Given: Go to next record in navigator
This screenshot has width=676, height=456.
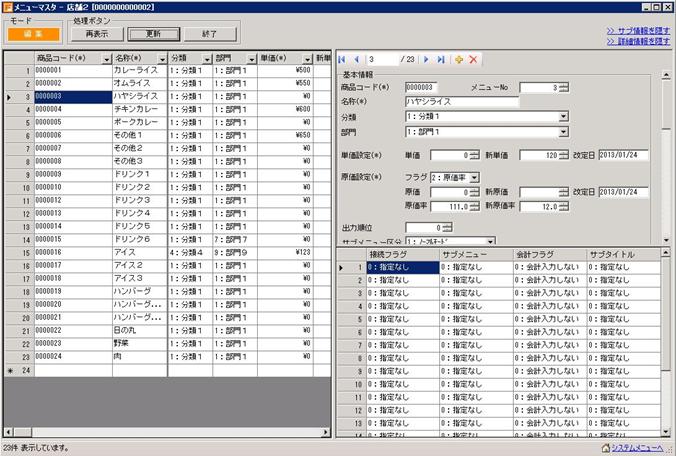Looking at the screenshot, I should point(426,59).
